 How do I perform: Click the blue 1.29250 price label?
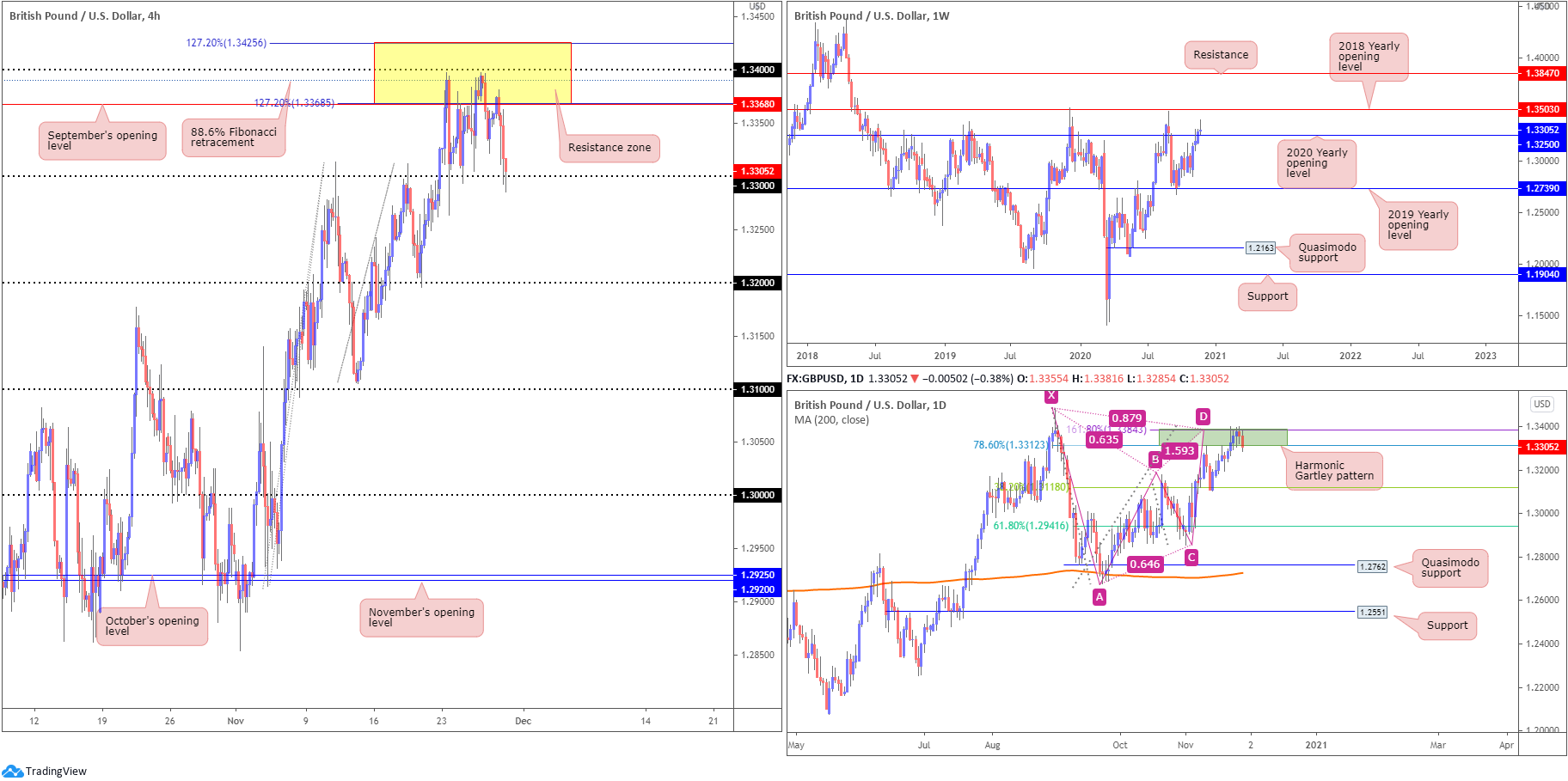757,575
